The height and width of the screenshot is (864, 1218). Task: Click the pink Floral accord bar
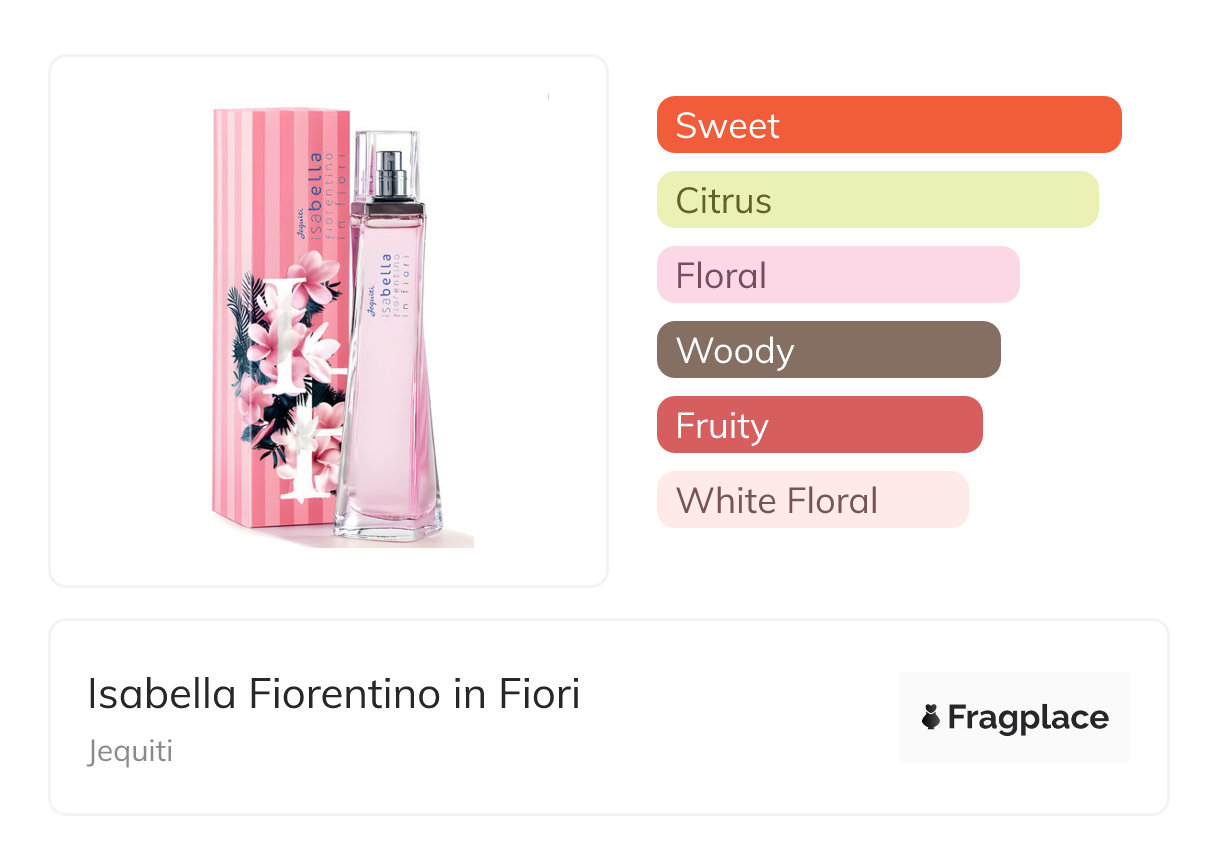pyautogui.click(x=837, y=275)
